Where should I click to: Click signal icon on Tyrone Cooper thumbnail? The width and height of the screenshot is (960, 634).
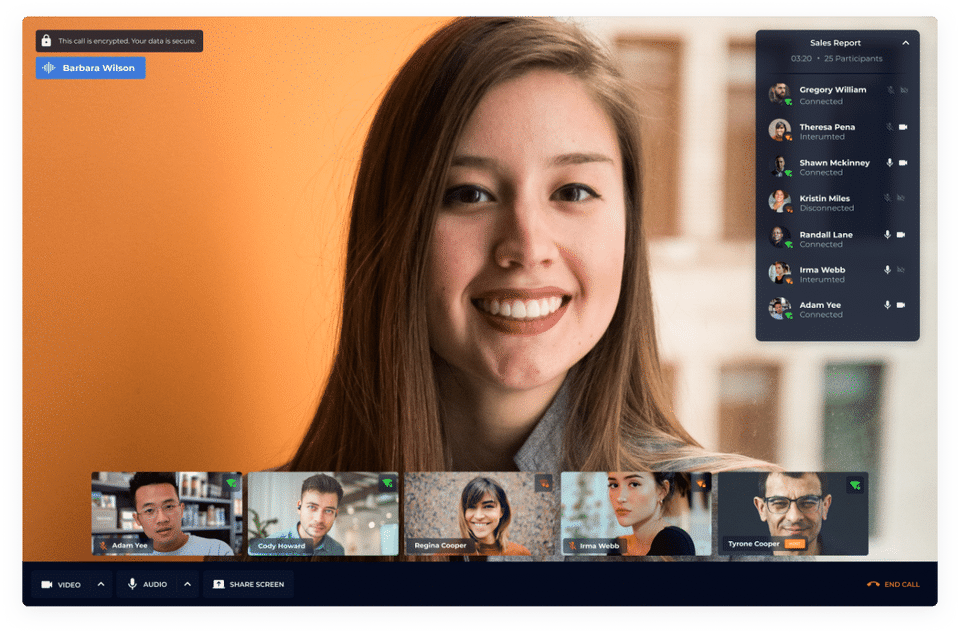tap(855, 486)
